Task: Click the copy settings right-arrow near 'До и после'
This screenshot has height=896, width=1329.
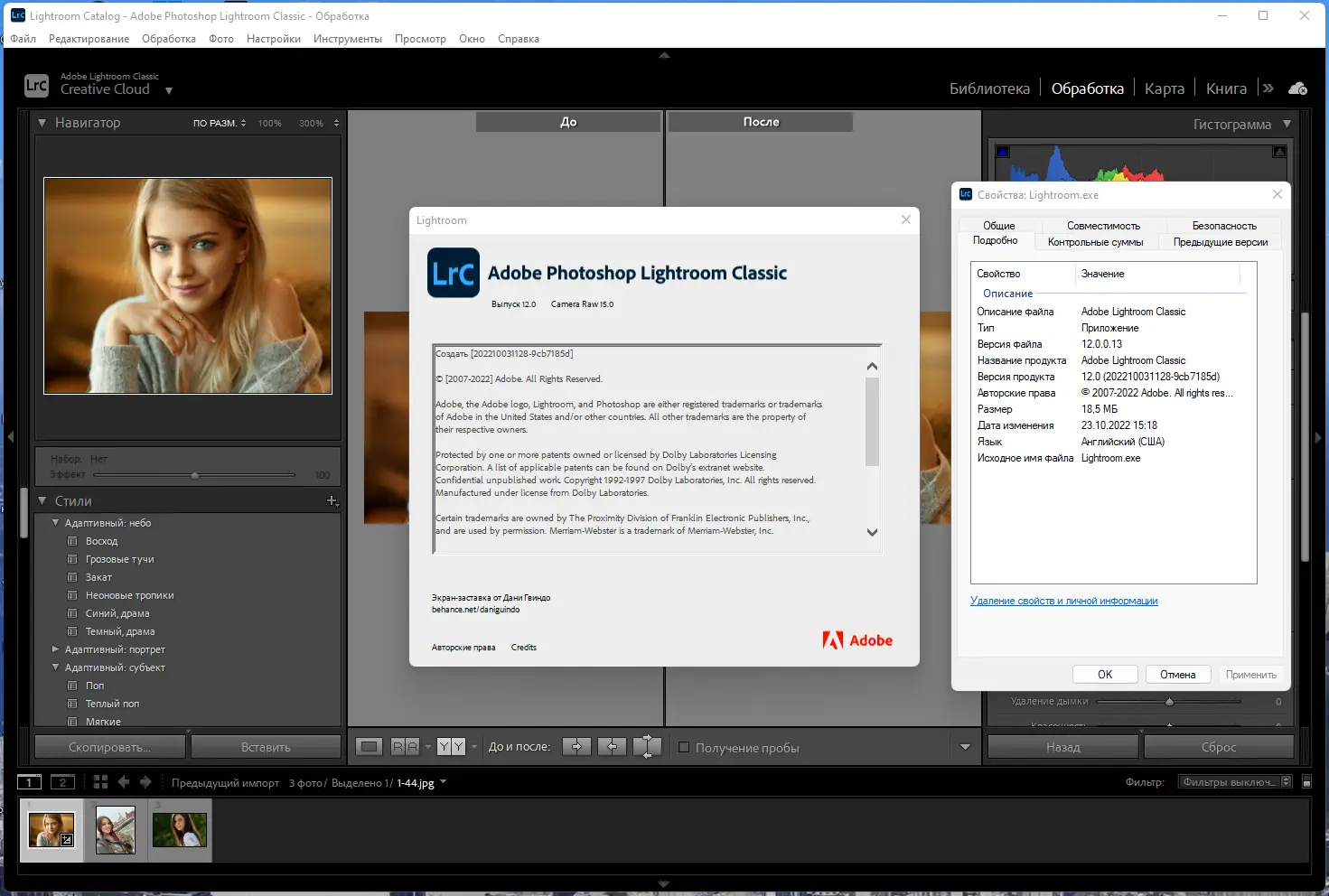Action: point(576,746)
